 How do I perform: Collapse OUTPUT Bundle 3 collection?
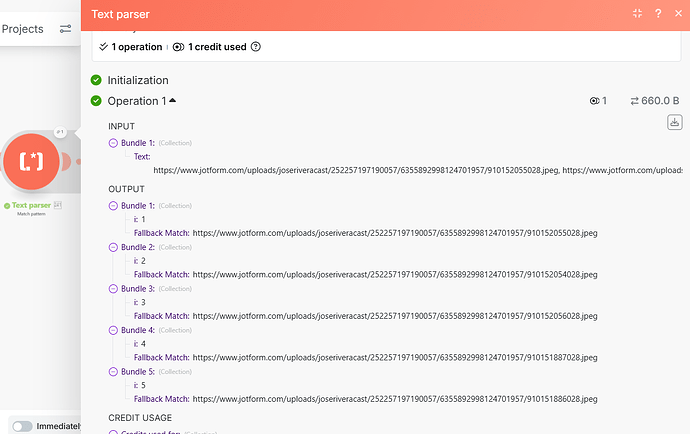tap(113, 288)
